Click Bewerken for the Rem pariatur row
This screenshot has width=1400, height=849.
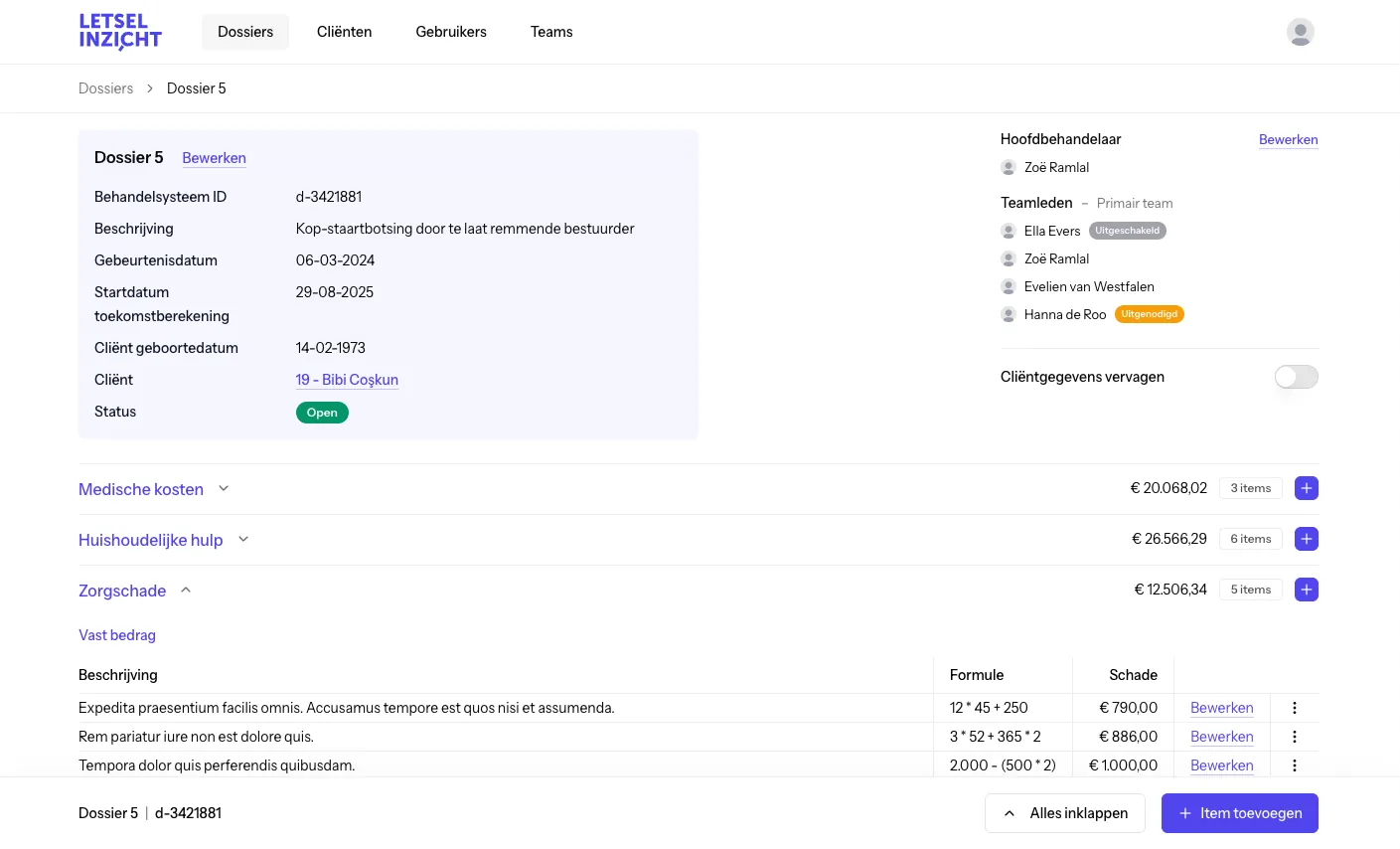(x=1222, y=737)
